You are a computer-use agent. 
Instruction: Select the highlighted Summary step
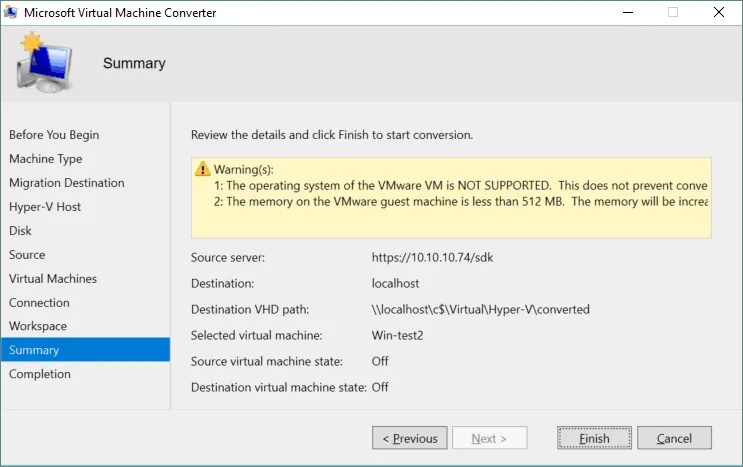click(85, 350)
